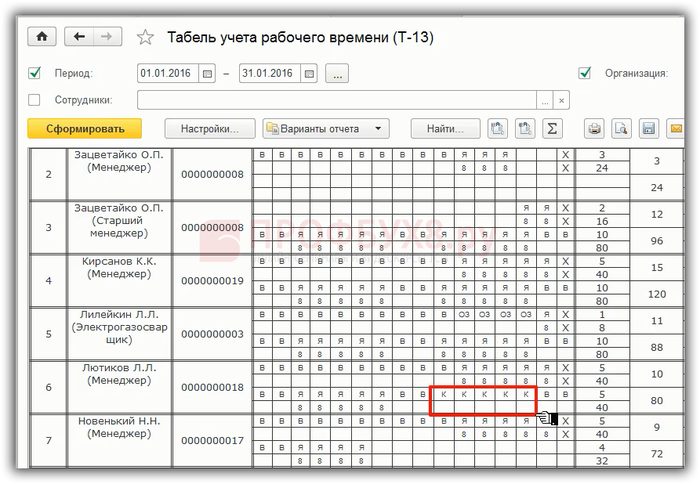This screenshot has height=484, width=700.
Task: Click first ОЗ cell in Лилейкин row
Action: (464, 314)
